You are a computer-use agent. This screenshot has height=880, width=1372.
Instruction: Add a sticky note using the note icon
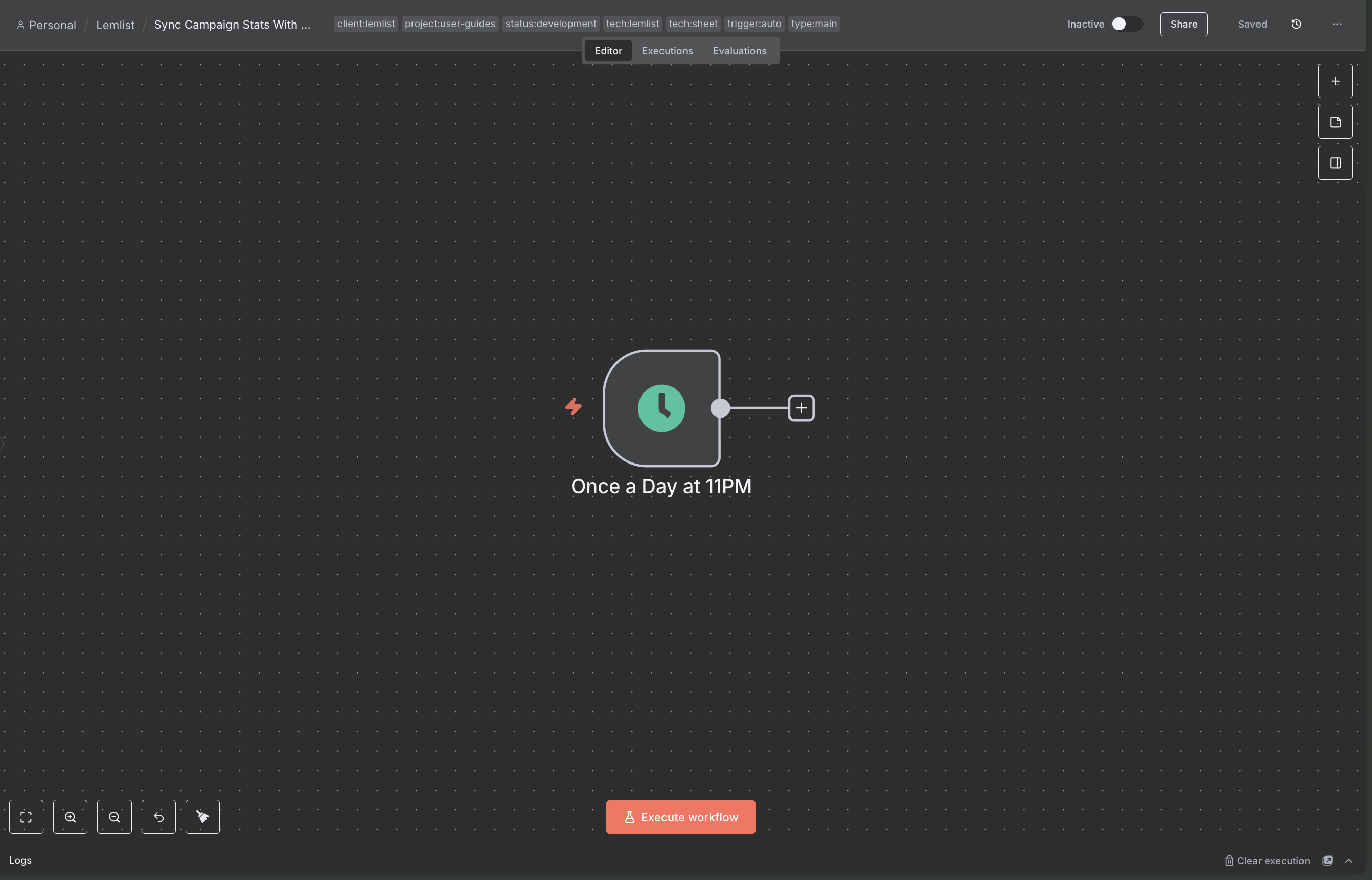click(x=1335, y=122)
